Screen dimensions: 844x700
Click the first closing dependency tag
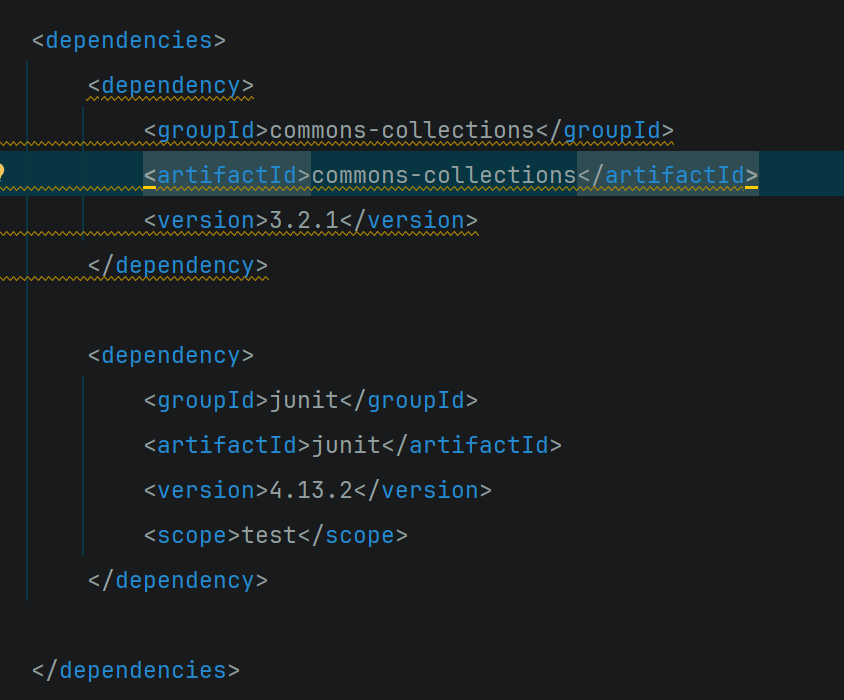click(x=178, y=266)
